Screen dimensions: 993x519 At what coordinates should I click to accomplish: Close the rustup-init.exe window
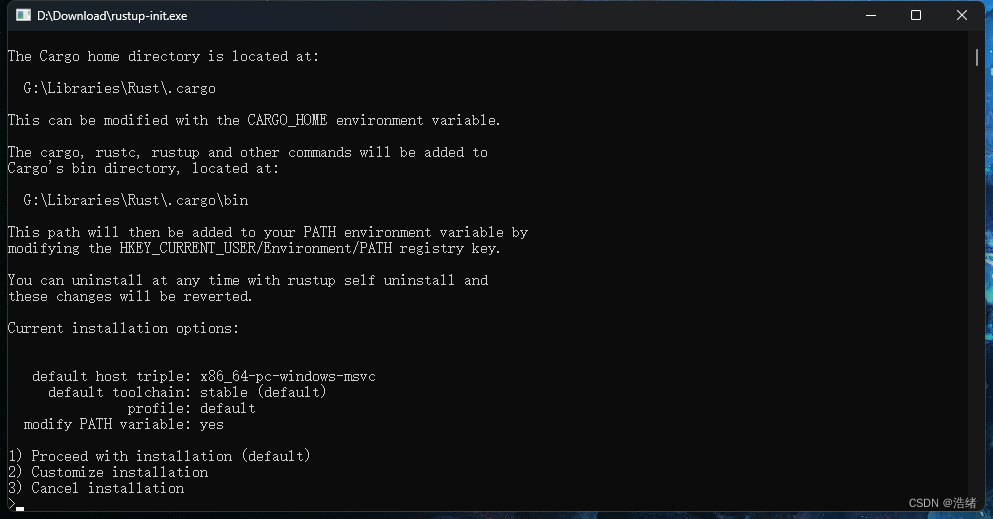[962, 16]
